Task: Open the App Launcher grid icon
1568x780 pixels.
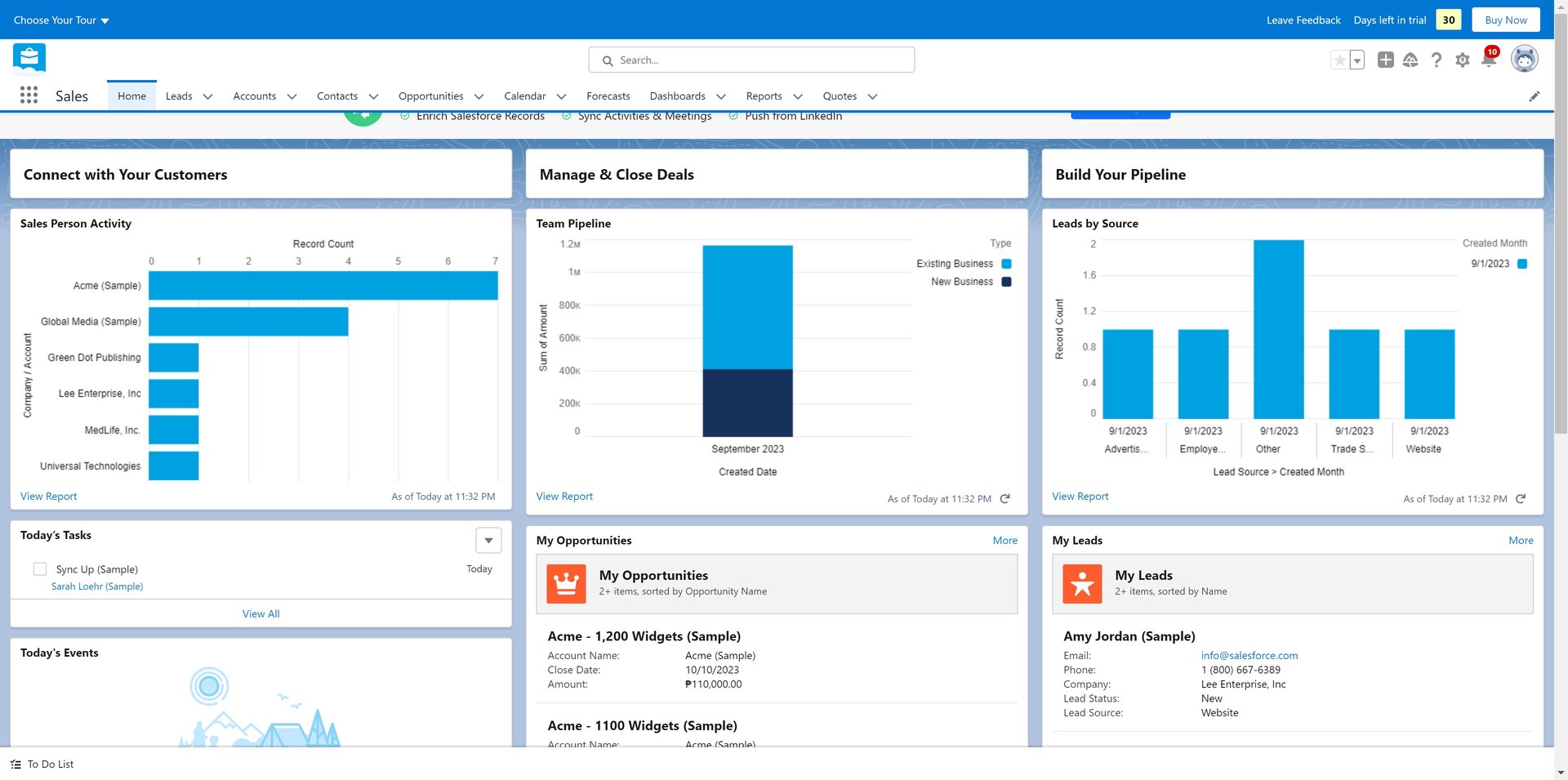Action: (x=29, y=96)
